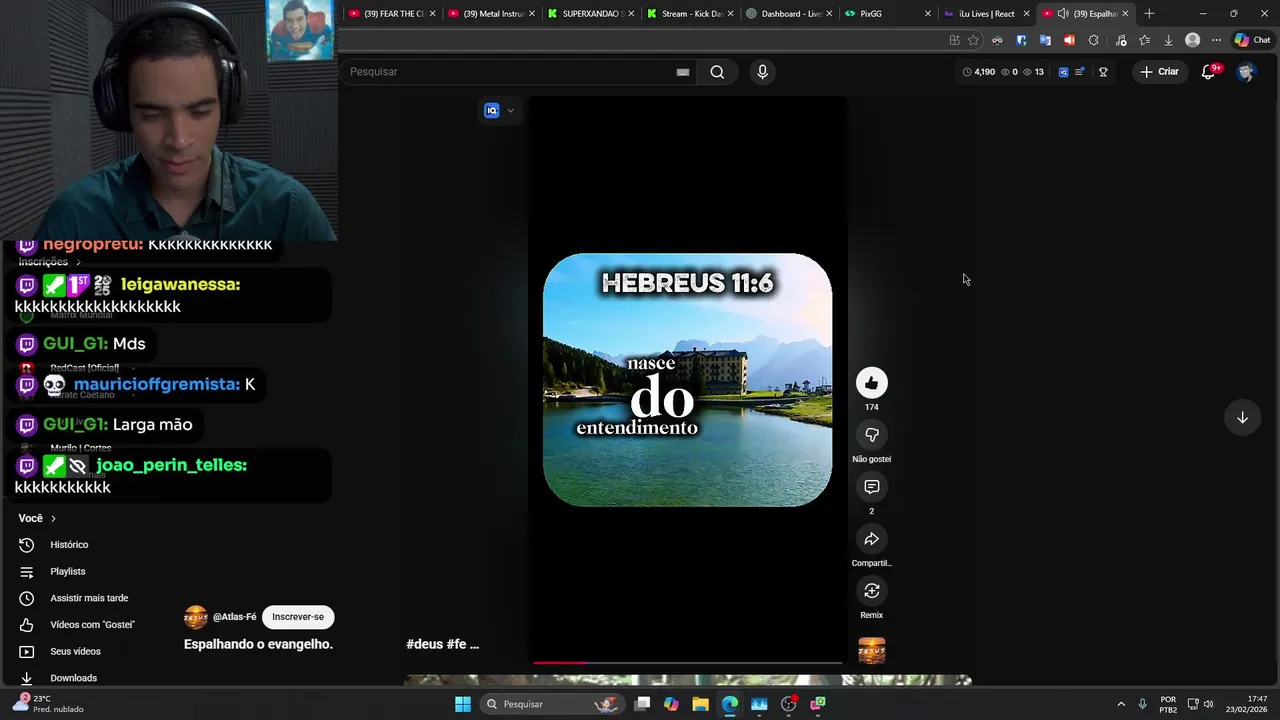
Task: Open a new browser tab
Action: click(x=1149, y=14)
